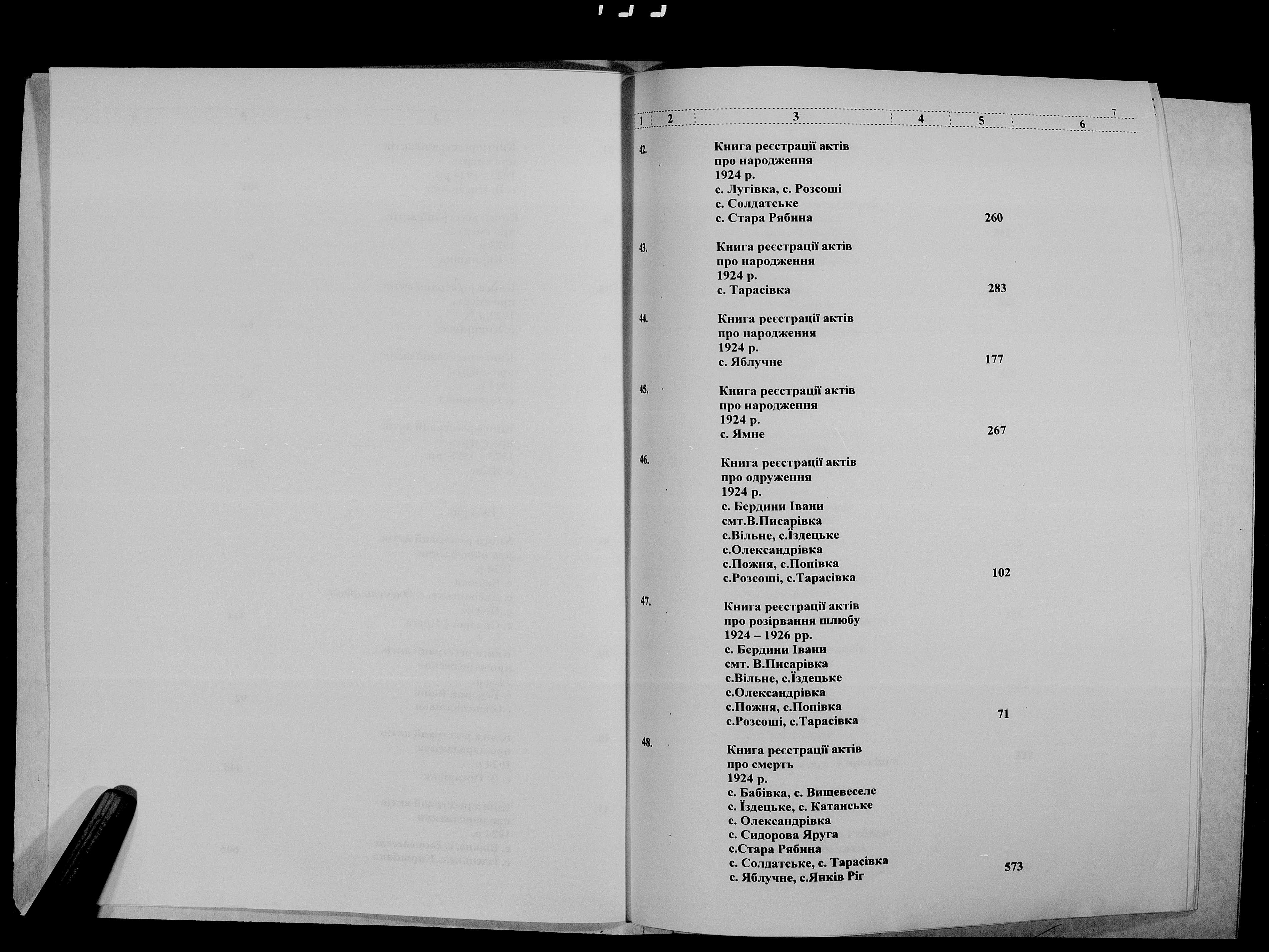Select the page count value 267
The height and width of the screenshot is (952, 1269).
coord(996,431)
